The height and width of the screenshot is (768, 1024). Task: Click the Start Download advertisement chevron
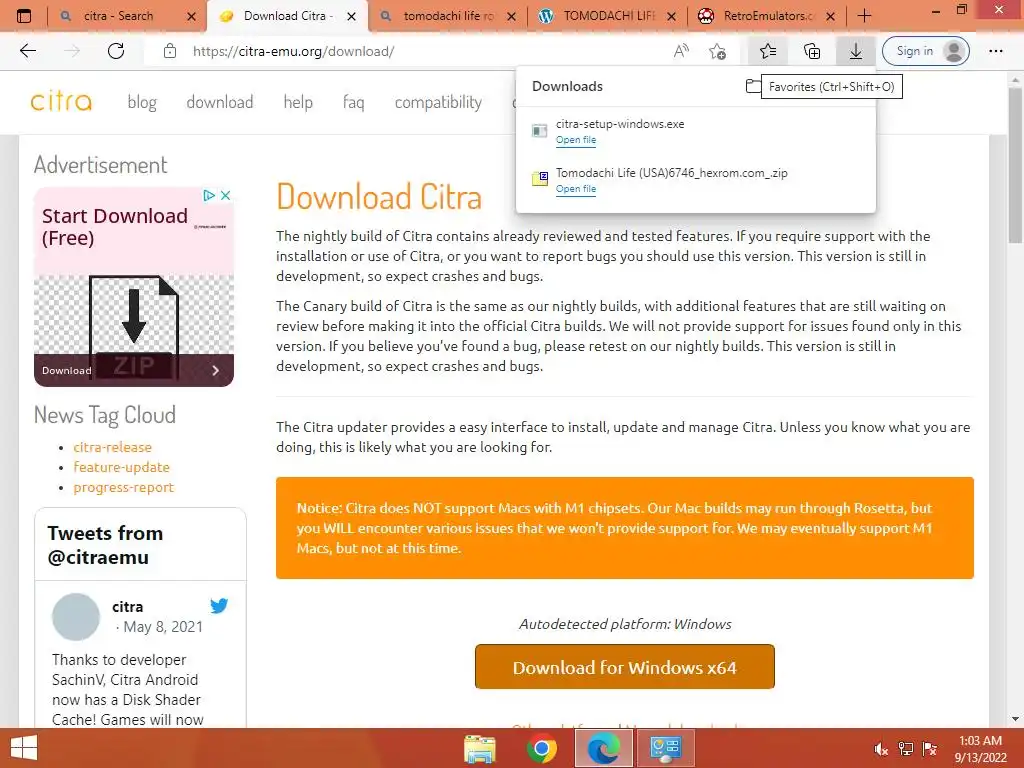click(216, 371)
